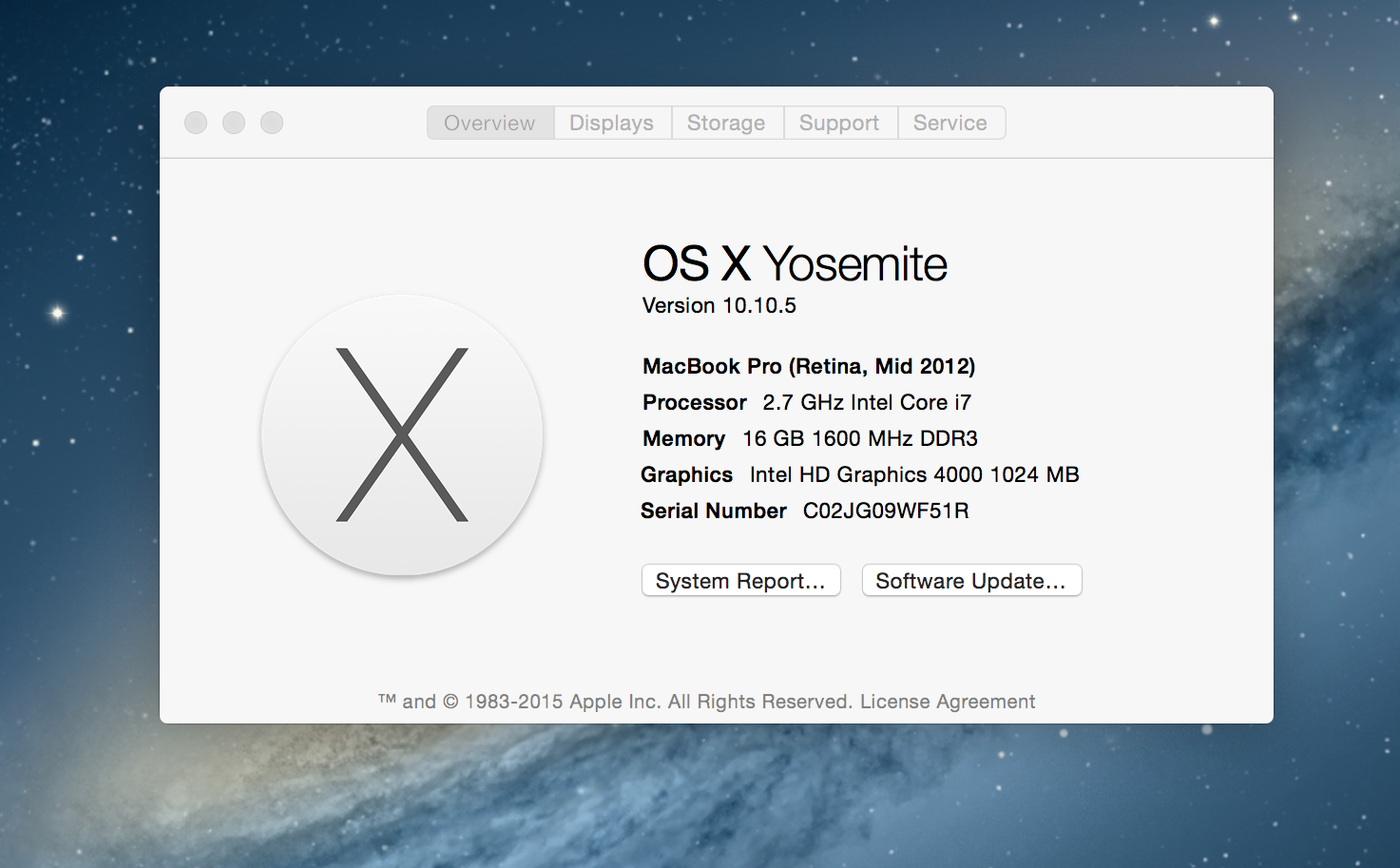Select the serial number C02JG09WF51R
The height and width of the screenshot is (868, 1400).
(x=884, y=511)
